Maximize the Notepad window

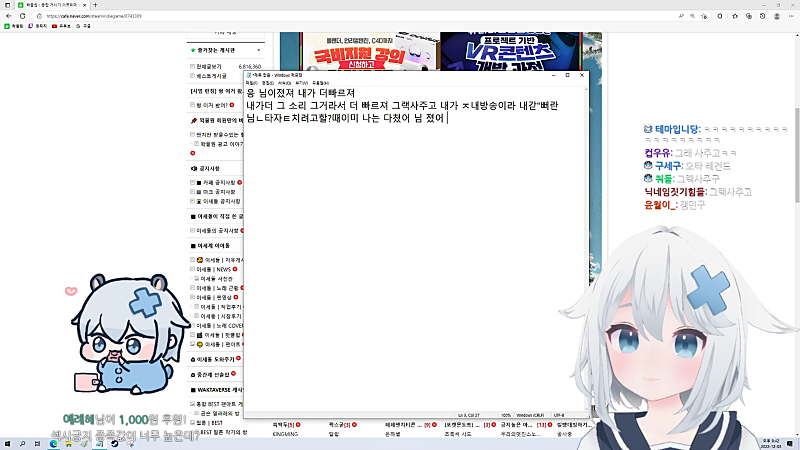pyautogui.click(x=567, y=75)
